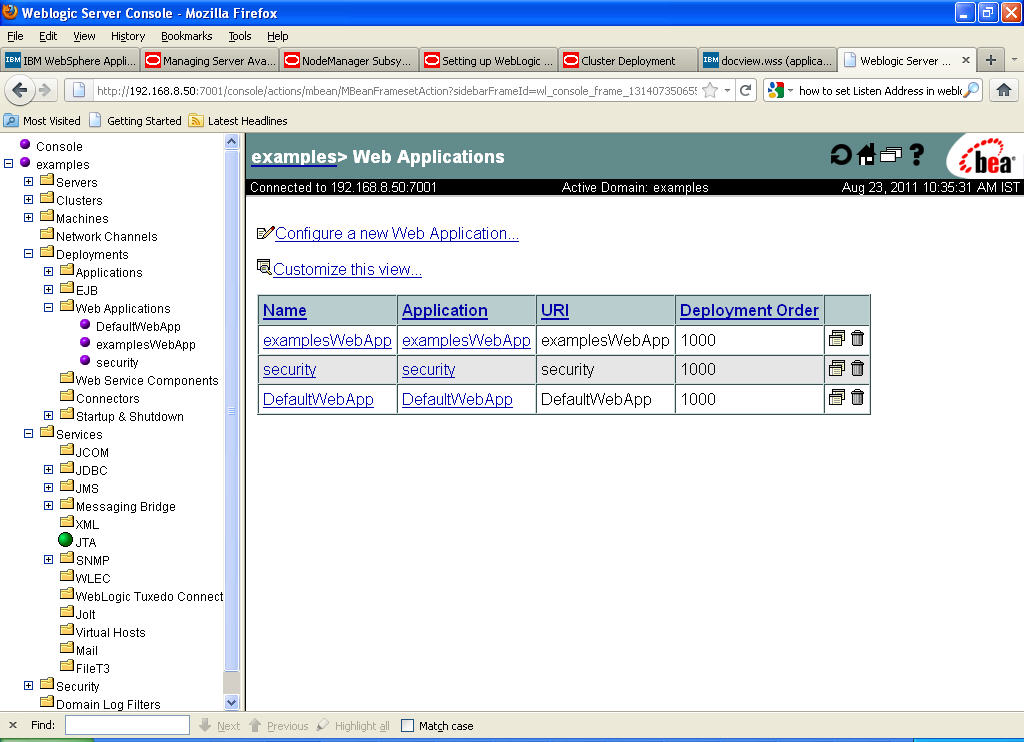The height and width of the screenshot is (742, 1024).
Task: Click the home icon in console header
Action: (x=867, y=155)
